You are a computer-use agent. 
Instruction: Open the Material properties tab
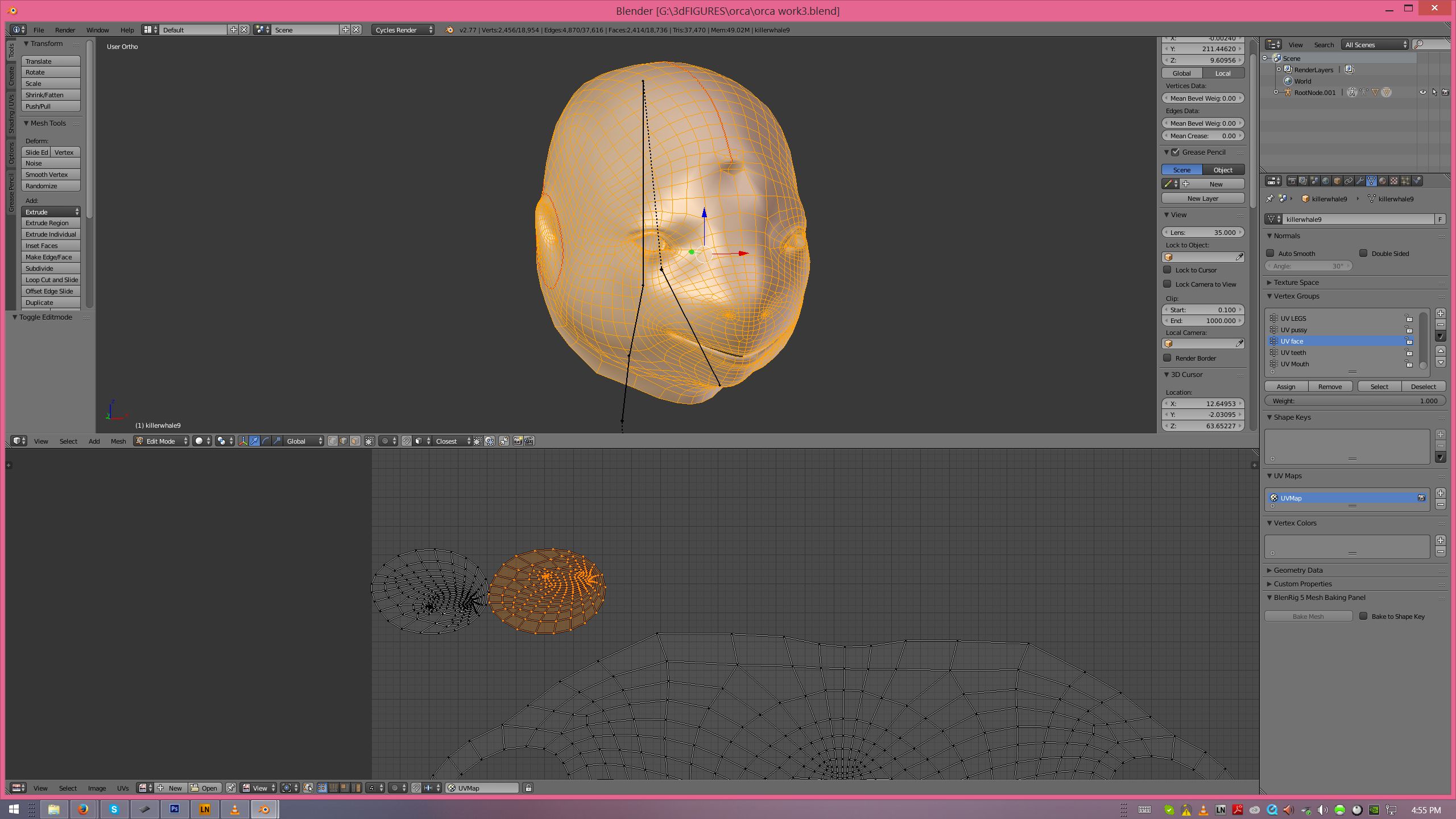click(x=1383, y=181)
